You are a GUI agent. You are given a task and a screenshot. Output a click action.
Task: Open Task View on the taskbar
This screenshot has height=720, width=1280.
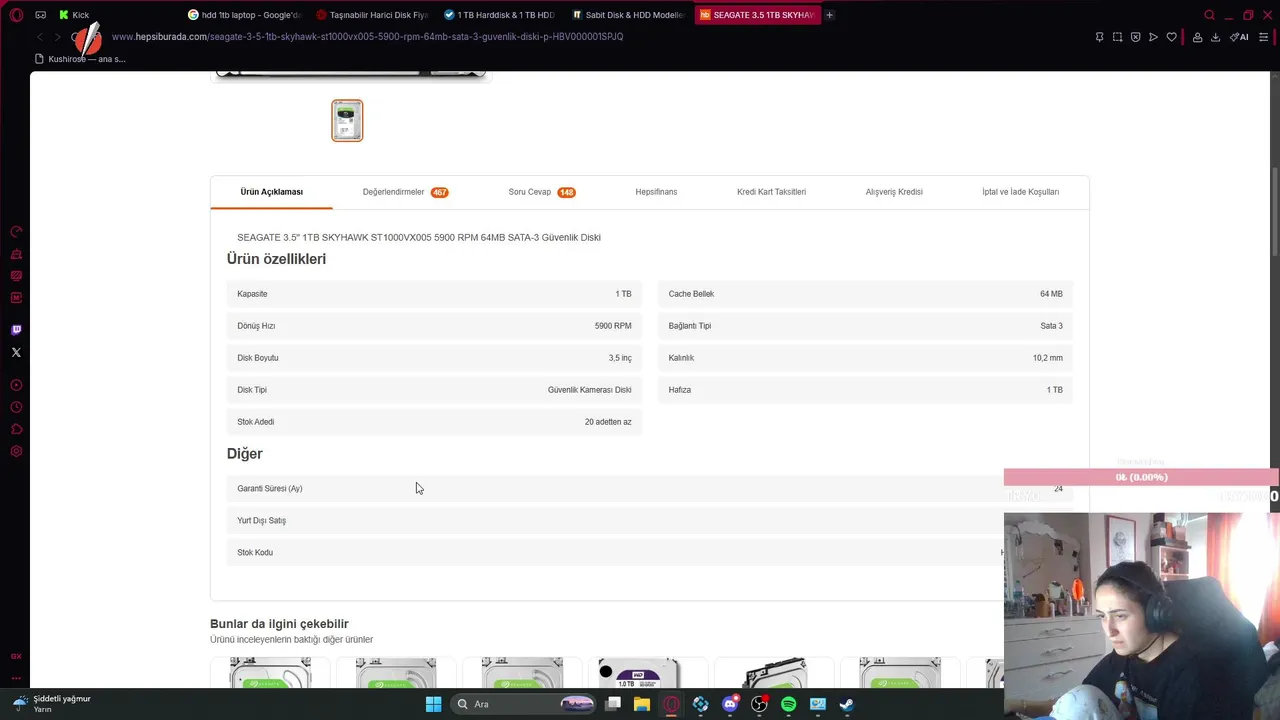(613, 704)
